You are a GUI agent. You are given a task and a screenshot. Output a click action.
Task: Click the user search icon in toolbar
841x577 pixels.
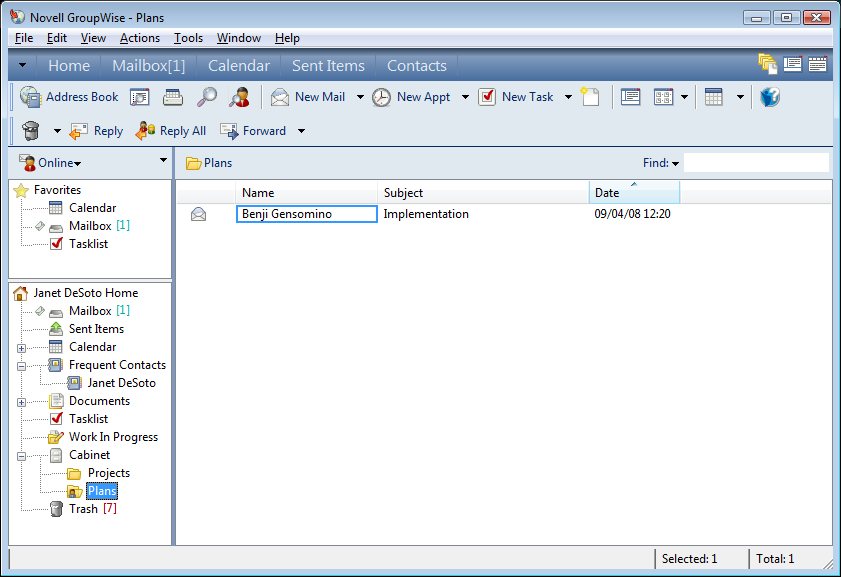239,97
